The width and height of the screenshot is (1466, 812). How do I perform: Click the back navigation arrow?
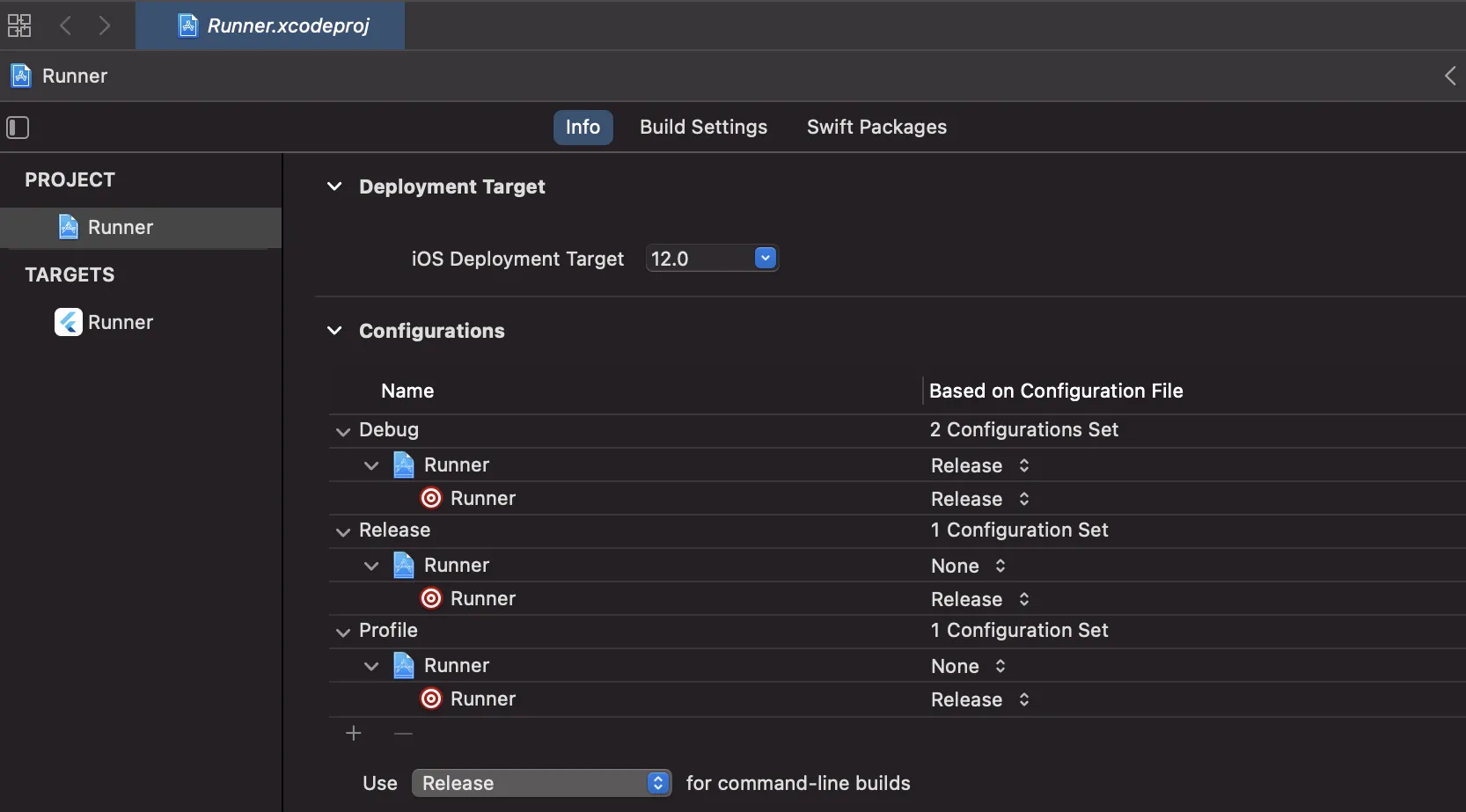[x=65, y=26]
